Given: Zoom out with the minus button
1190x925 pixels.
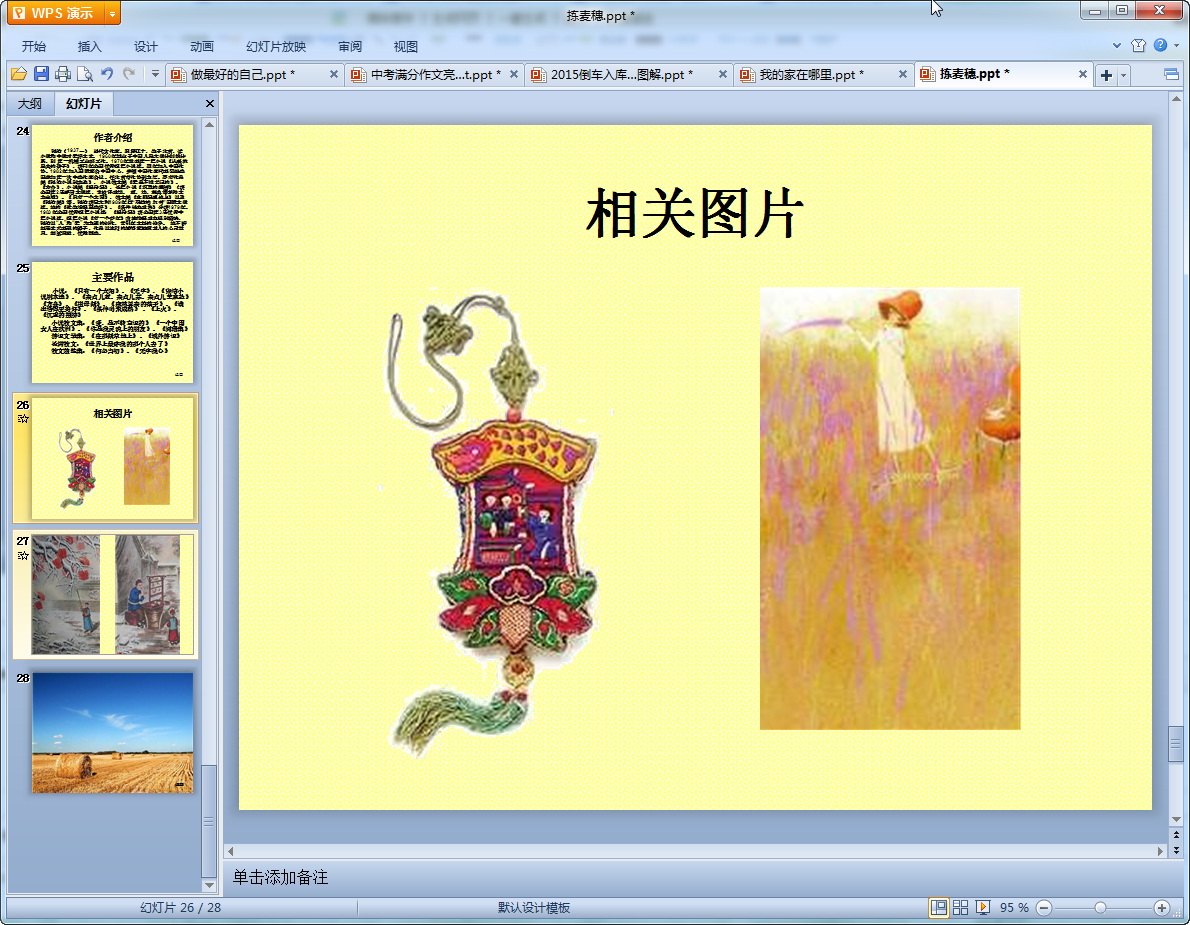Looking at the screenshot, I should coord(1044,908).
